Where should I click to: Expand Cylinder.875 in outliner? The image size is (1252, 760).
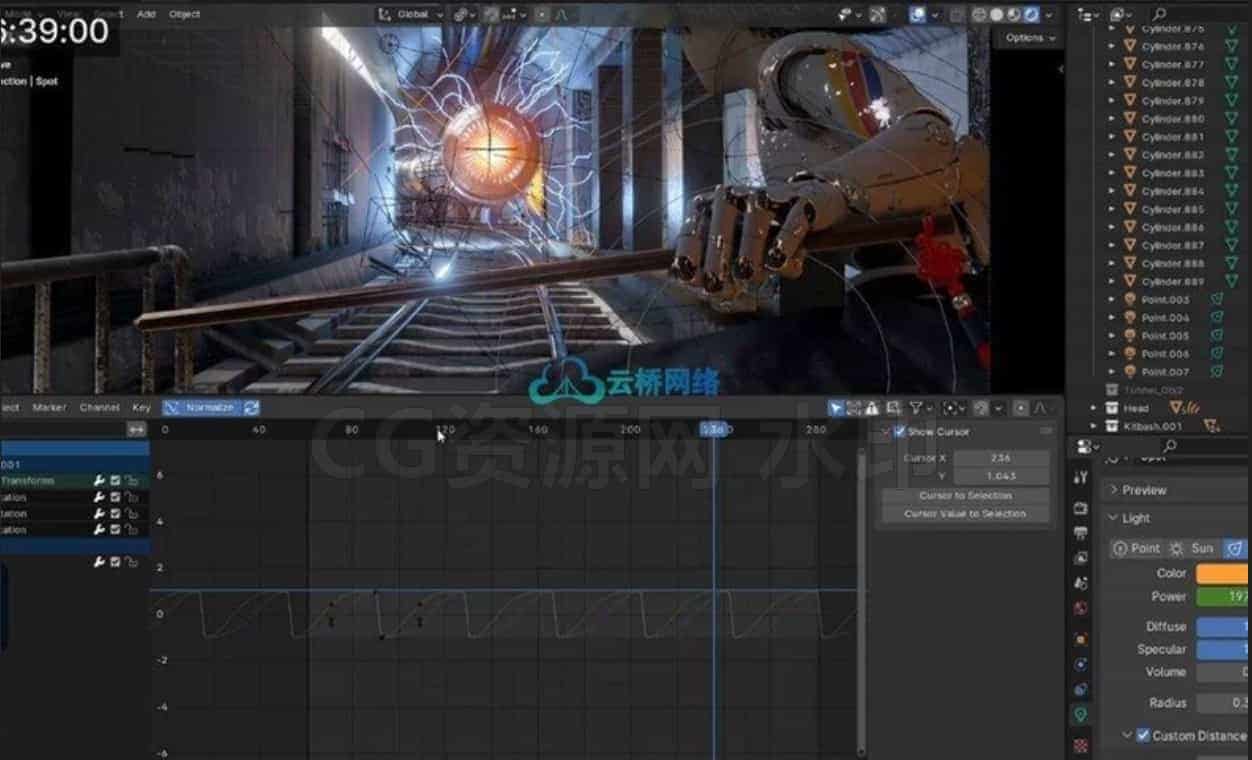[x=1111, y=29]
